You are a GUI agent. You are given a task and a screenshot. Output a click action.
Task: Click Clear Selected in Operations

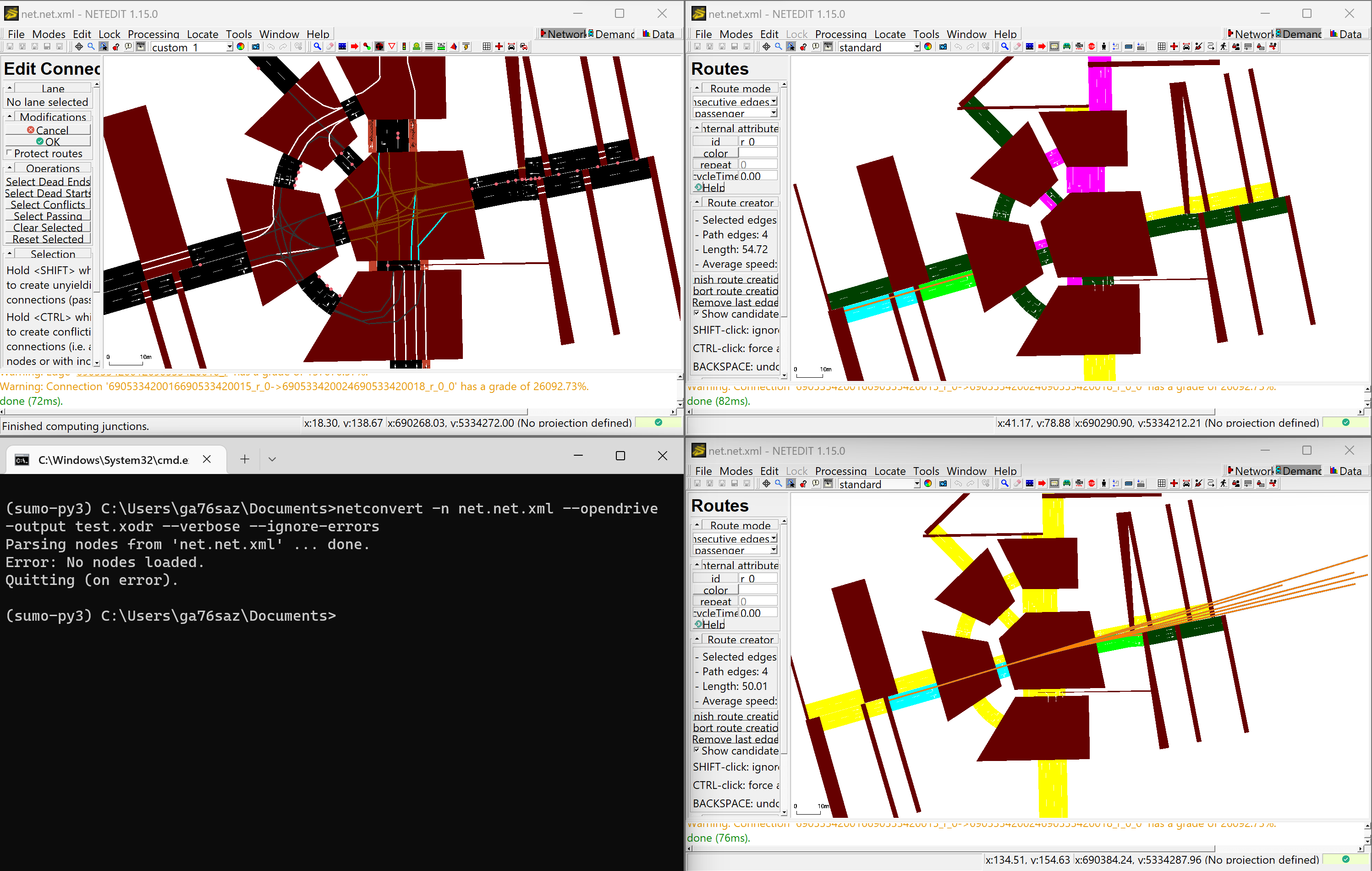[48, 227]
